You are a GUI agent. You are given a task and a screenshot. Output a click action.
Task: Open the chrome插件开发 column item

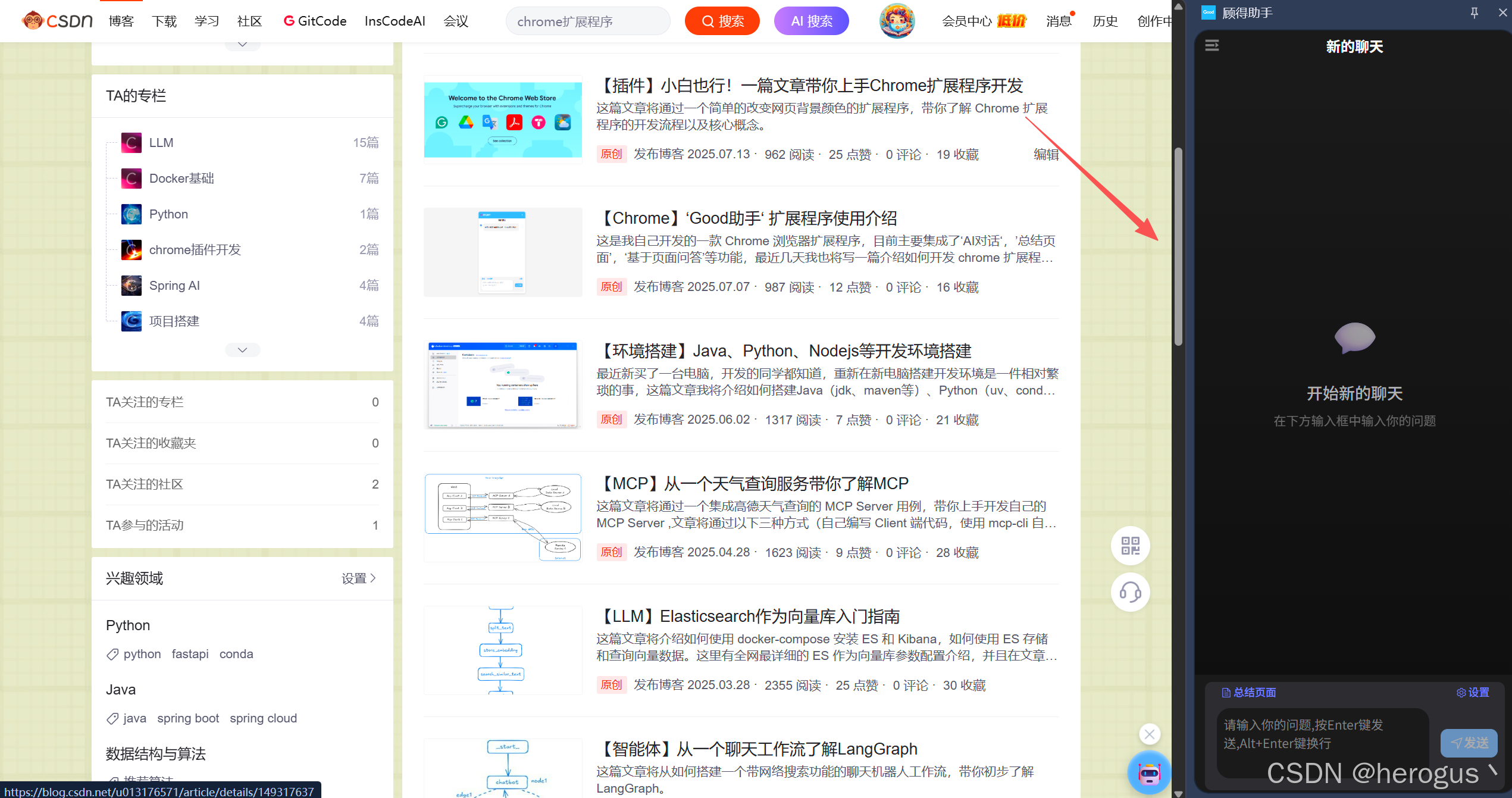[195, 250]
